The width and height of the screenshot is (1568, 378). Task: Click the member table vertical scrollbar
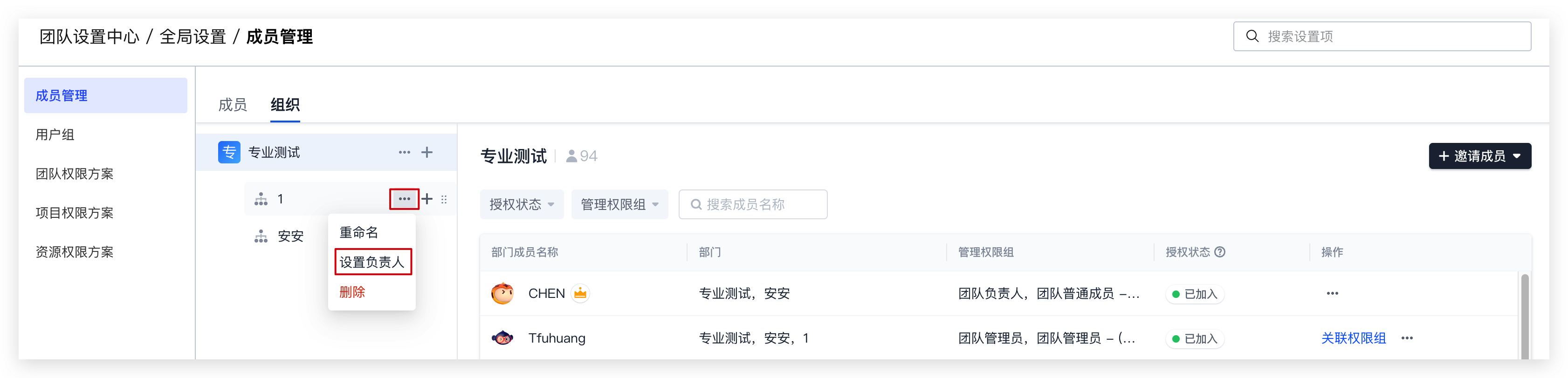[1524, 316]
